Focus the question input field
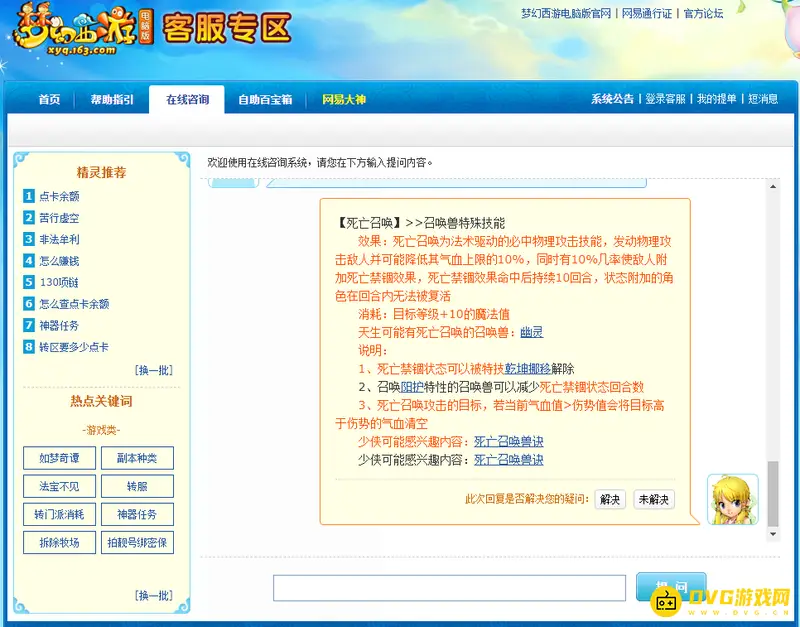The image size is (800, 627). tap(449, 588)
